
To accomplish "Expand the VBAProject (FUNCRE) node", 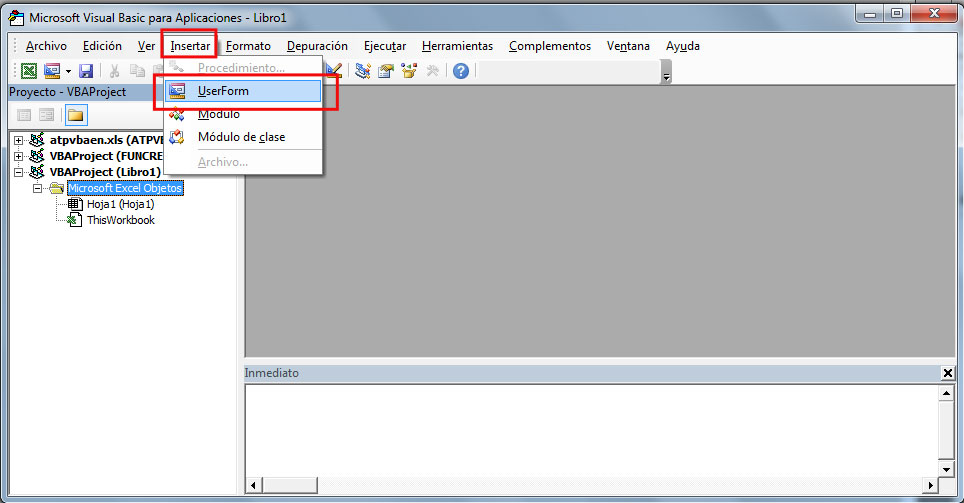I will pos(18,156).
